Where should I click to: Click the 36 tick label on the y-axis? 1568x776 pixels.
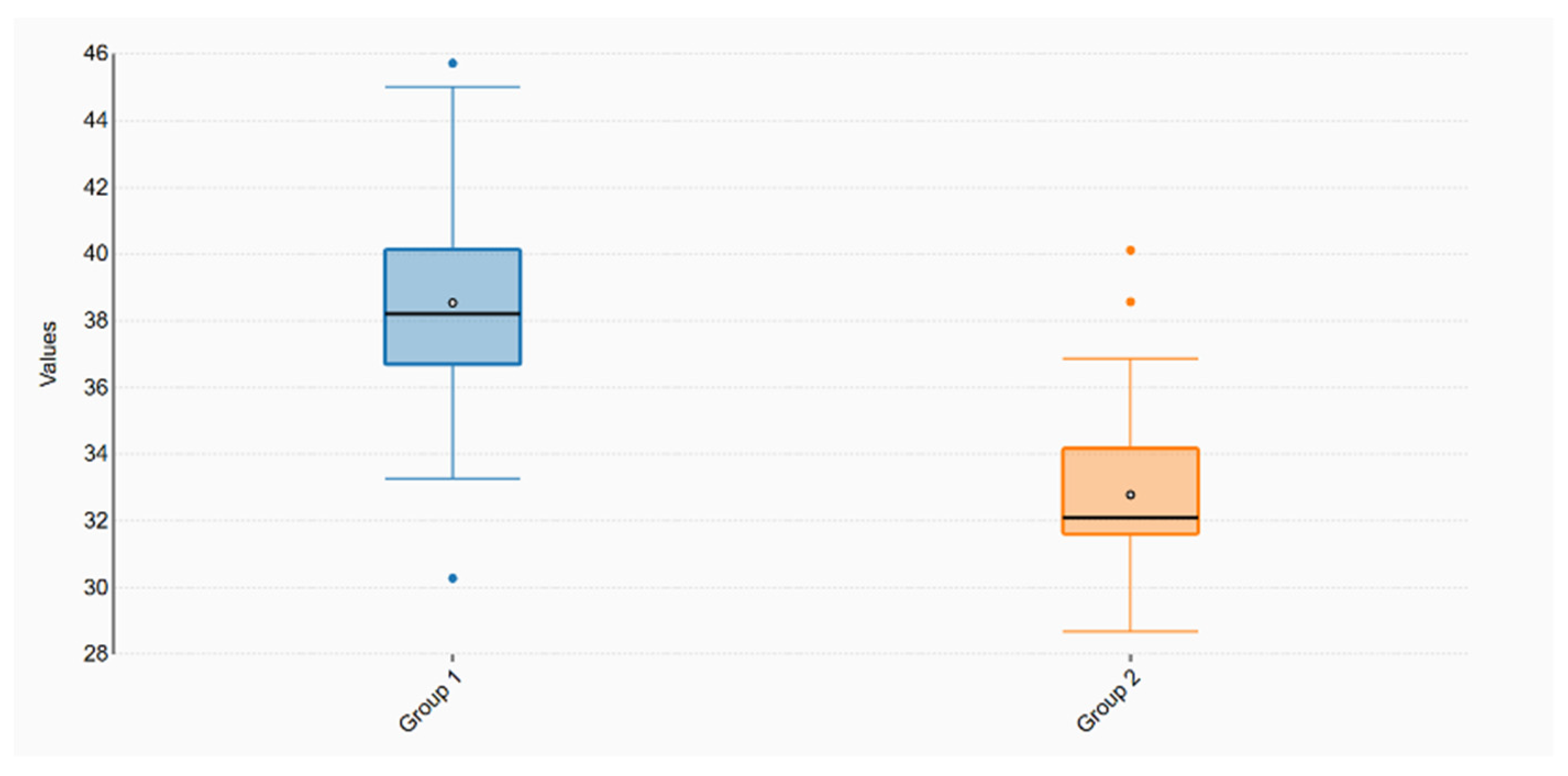[96, 387]
